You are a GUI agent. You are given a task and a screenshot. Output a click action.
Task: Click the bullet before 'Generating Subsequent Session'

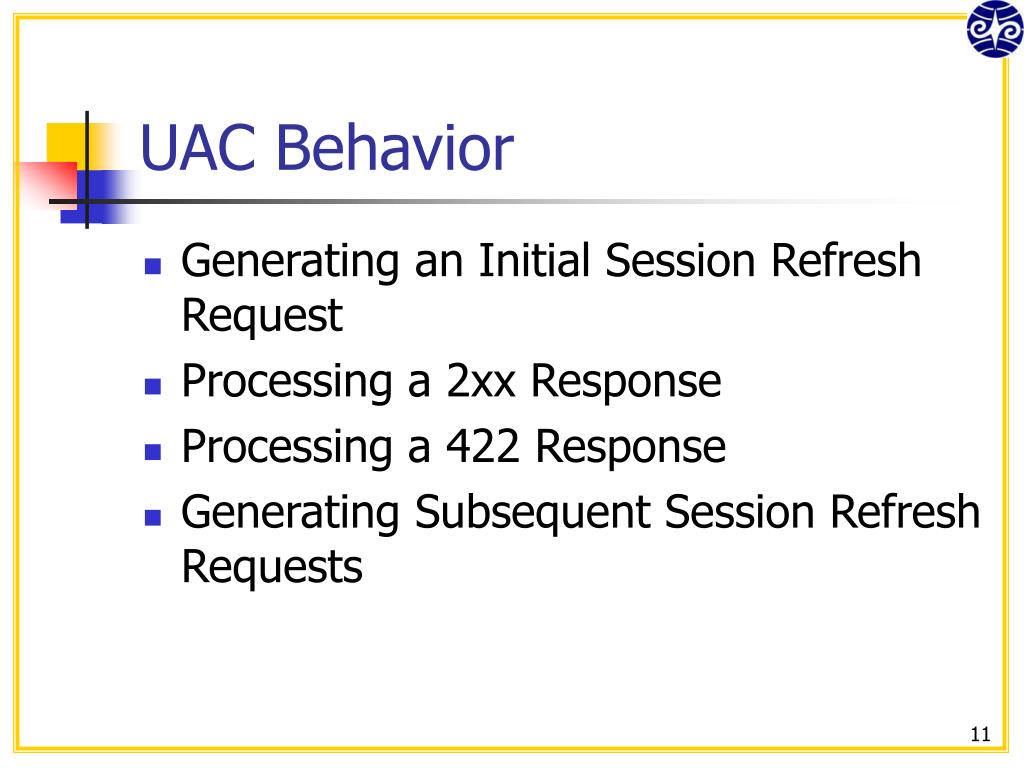click(153, 517)
